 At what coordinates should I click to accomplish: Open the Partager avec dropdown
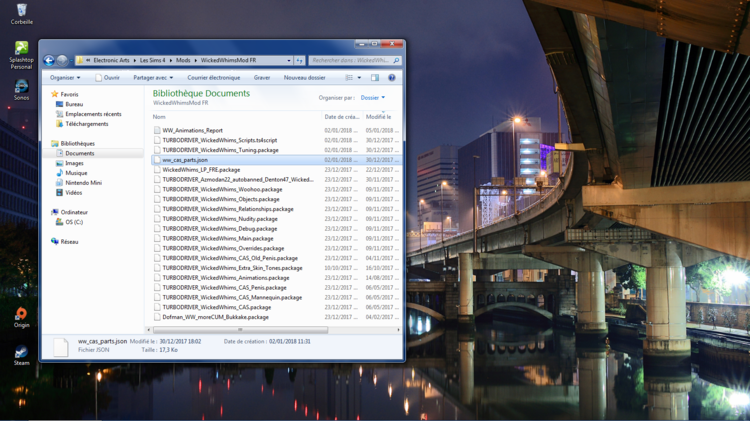153,78
